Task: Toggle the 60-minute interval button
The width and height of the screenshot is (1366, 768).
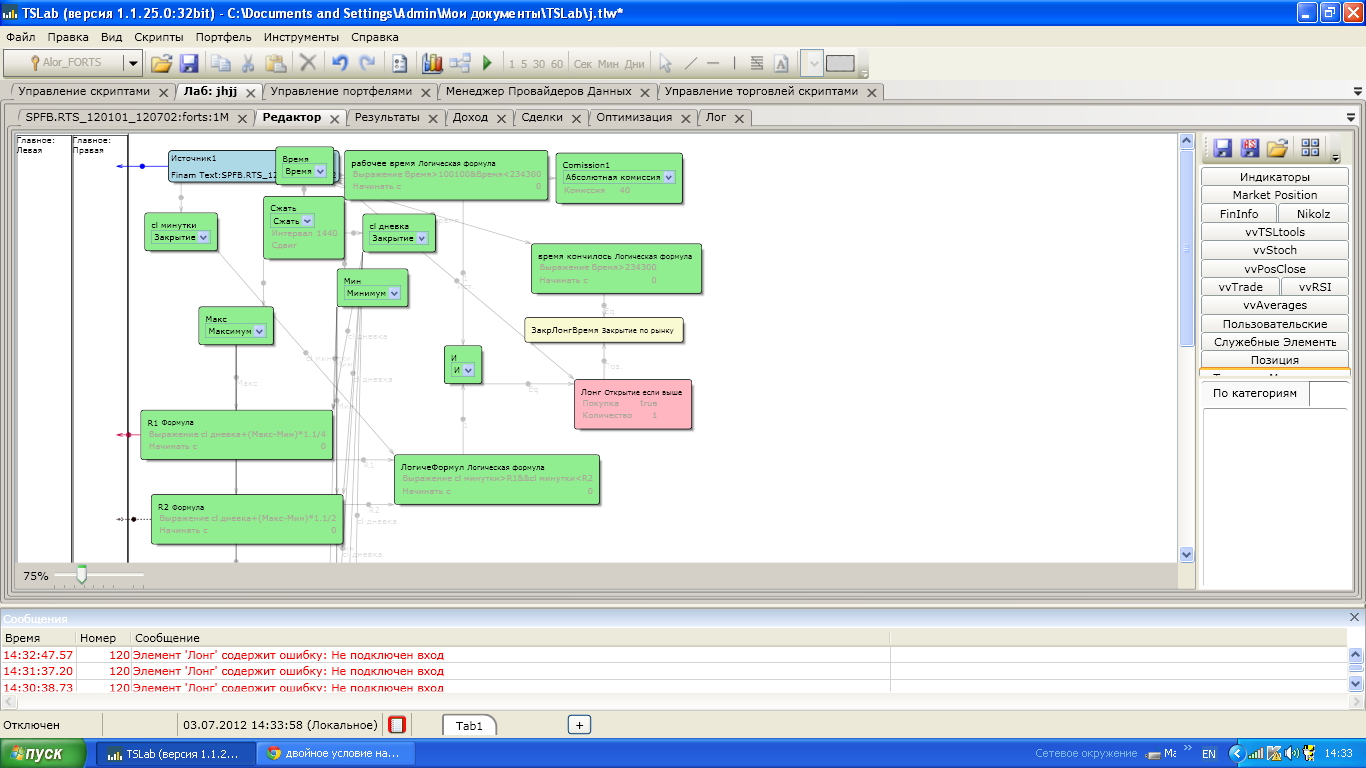Action: point(557,64)
